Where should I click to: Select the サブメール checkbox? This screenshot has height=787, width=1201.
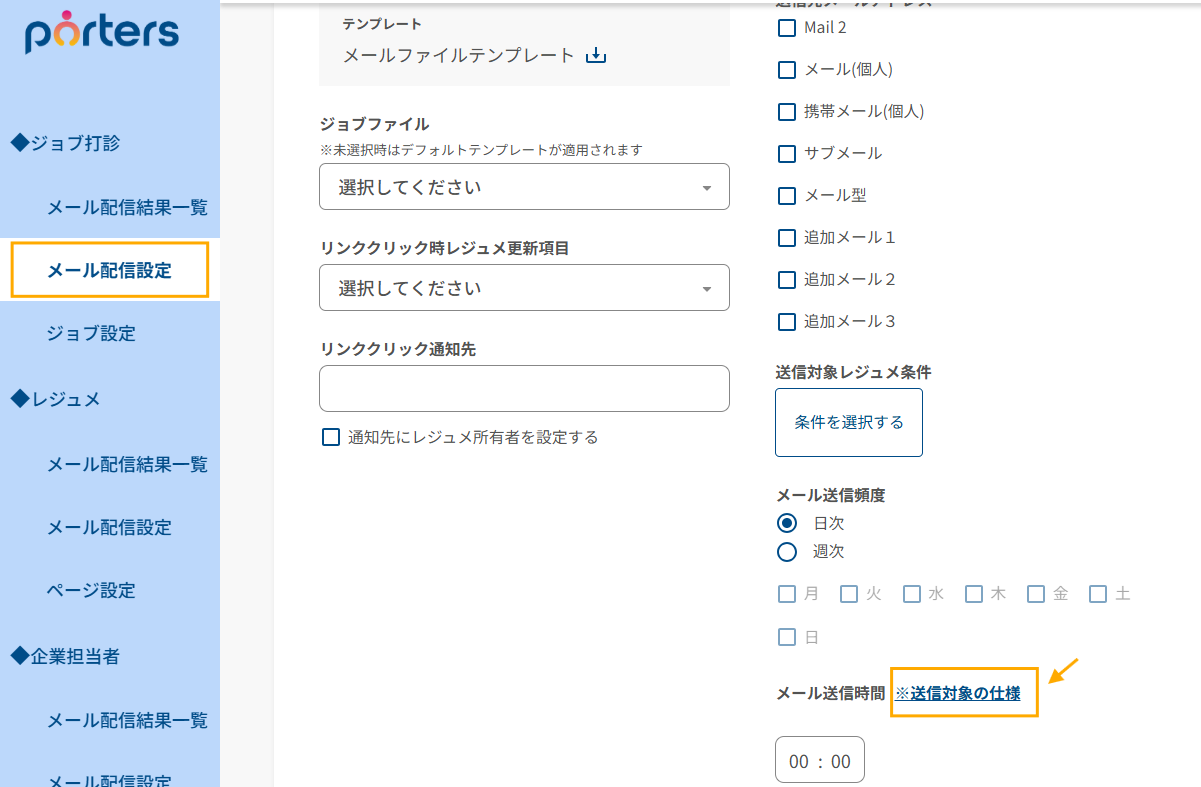[x=787, y=154]
